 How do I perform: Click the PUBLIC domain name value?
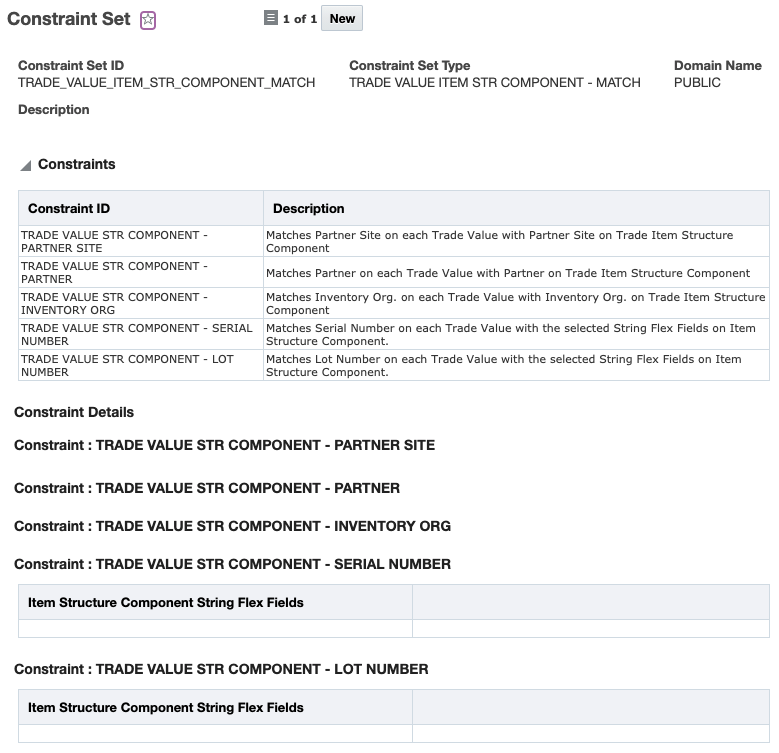(697, 82)
